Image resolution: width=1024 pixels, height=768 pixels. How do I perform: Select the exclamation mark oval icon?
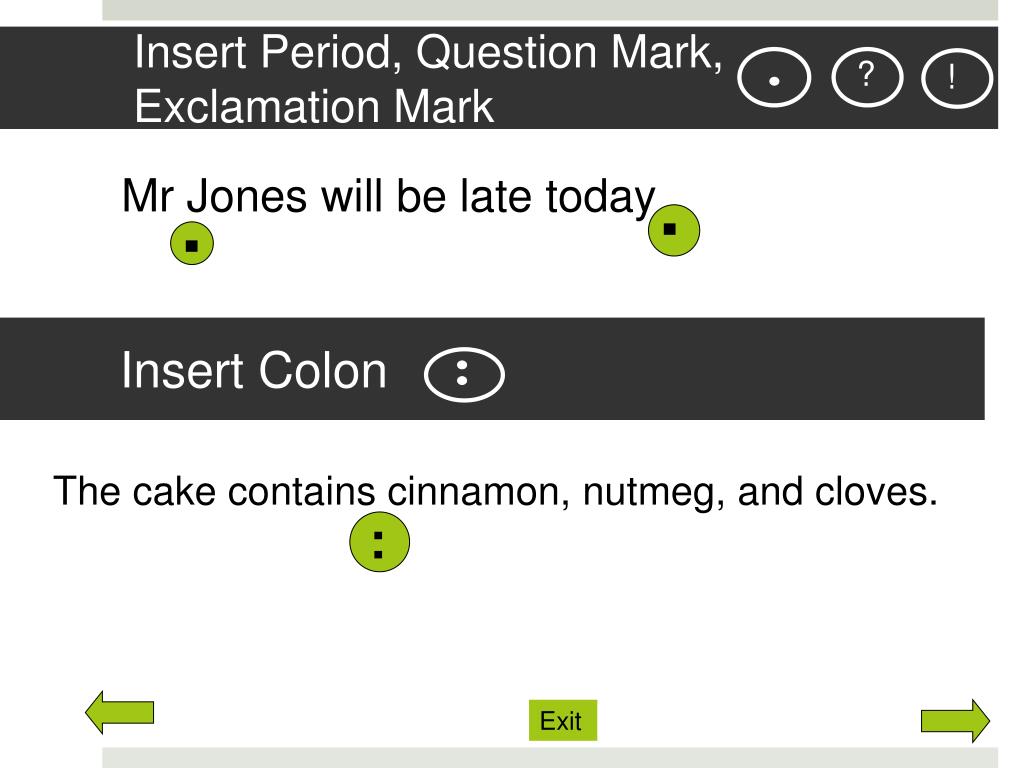tap(957, 78)
